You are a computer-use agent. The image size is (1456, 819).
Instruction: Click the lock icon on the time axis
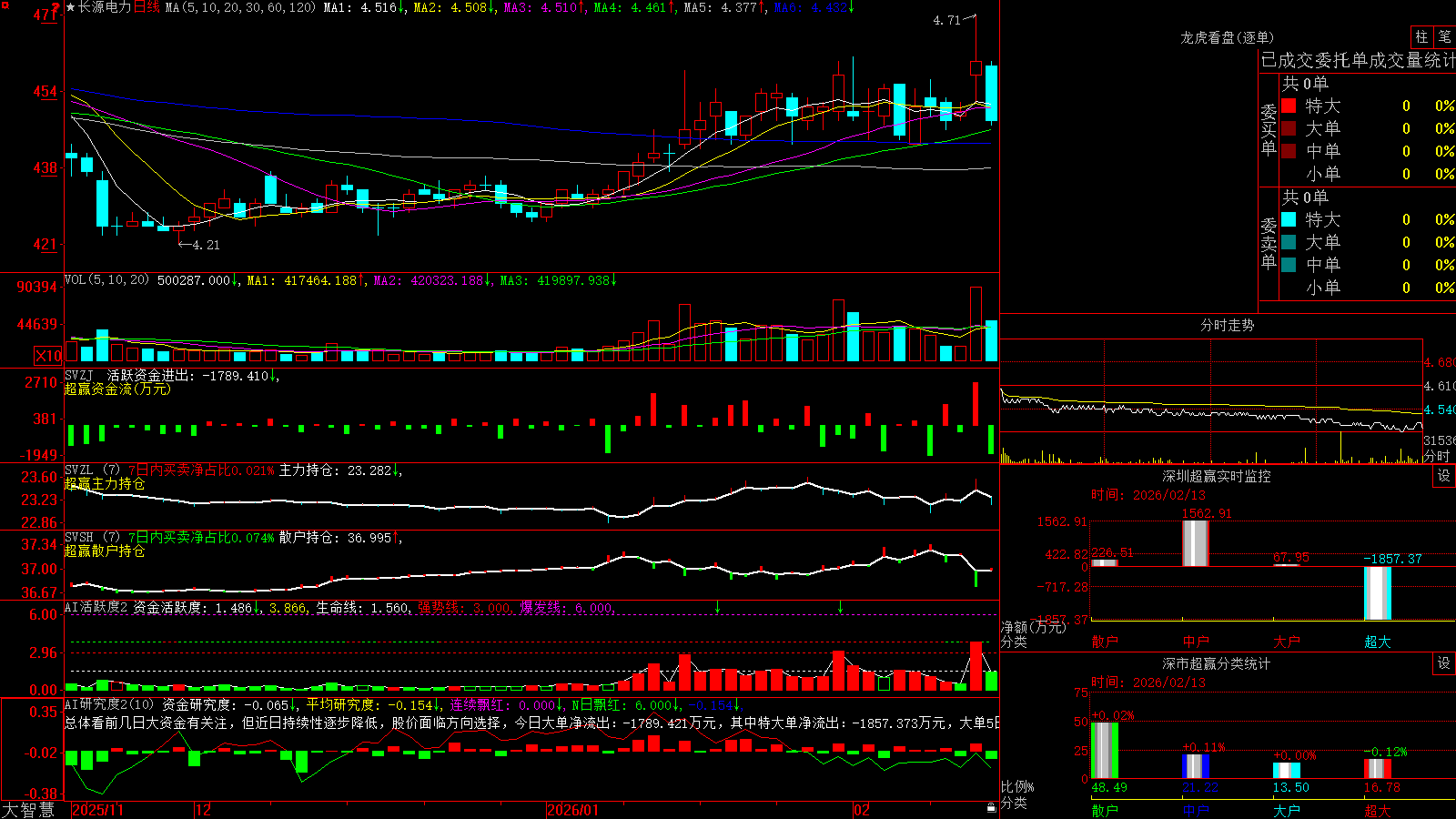pyautogui.click(x=991, y=808)
